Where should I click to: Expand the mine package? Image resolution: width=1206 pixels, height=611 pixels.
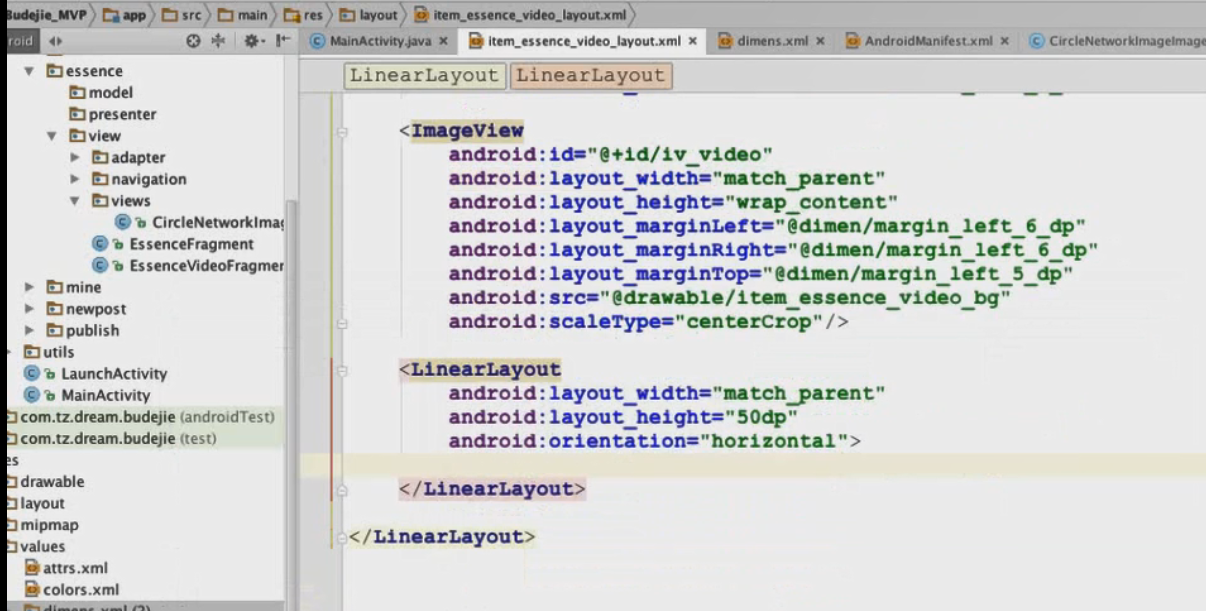(x=29, y=288)
